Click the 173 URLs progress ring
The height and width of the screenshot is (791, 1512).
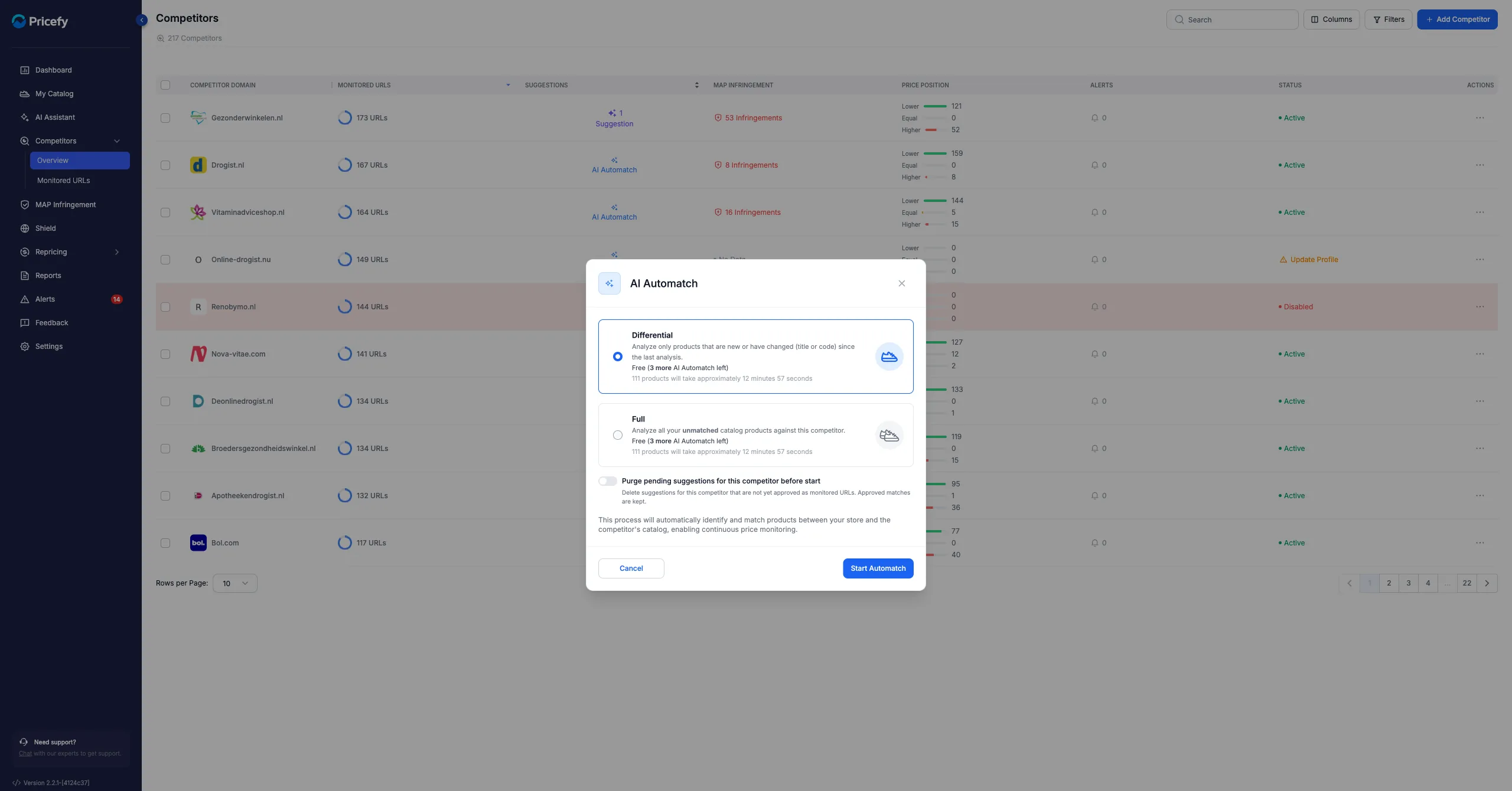[x=345, y=118]
